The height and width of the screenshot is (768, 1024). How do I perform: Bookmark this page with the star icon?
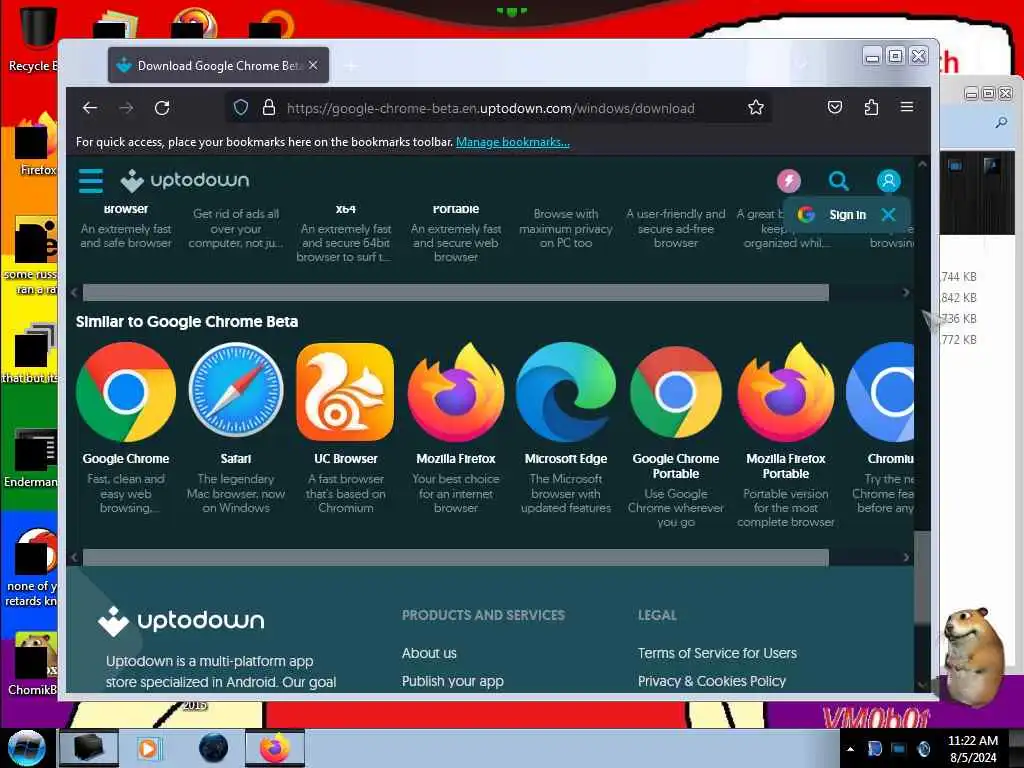(756, 107)
